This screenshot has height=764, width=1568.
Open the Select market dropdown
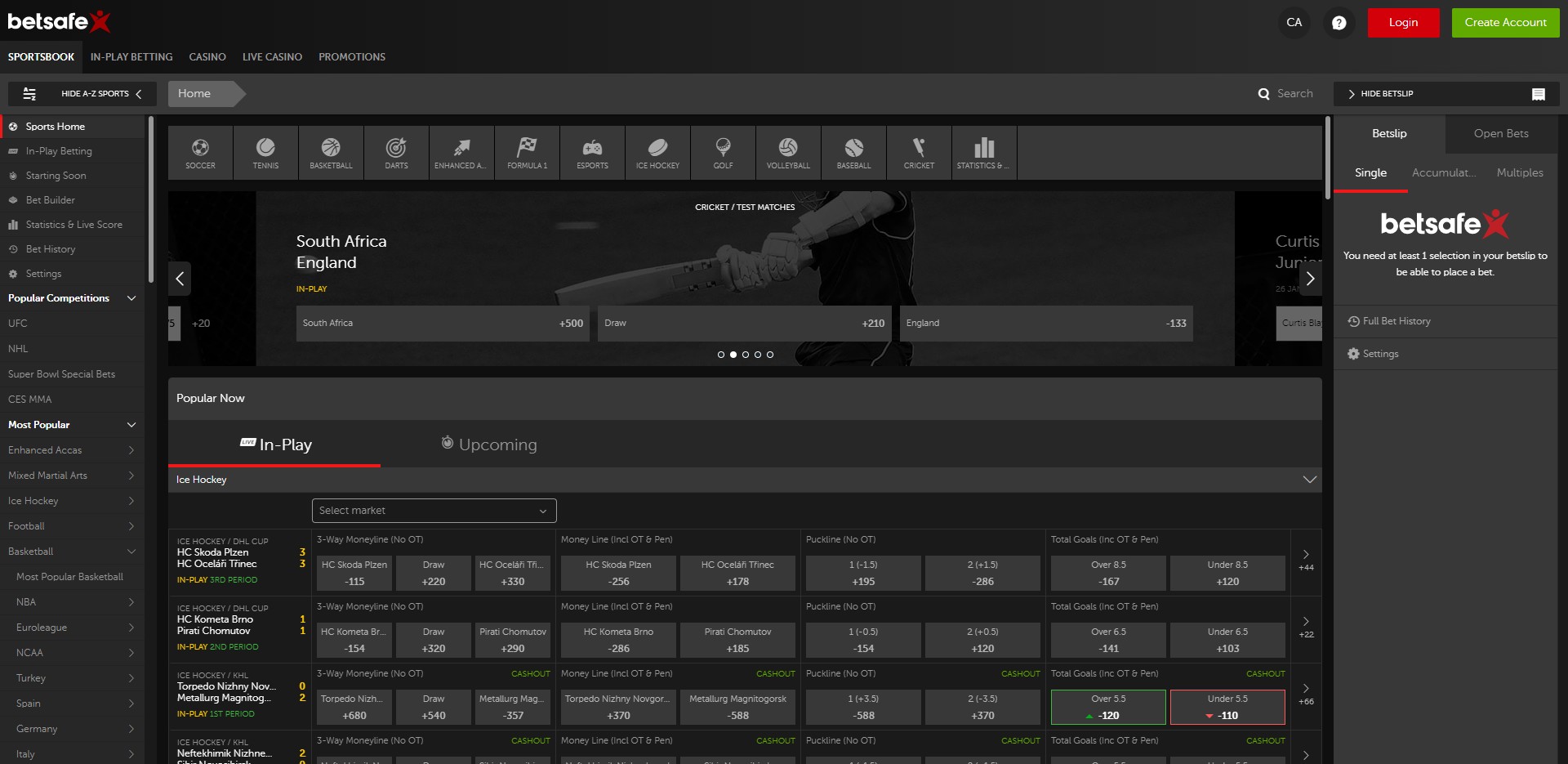tap(434, 511)
